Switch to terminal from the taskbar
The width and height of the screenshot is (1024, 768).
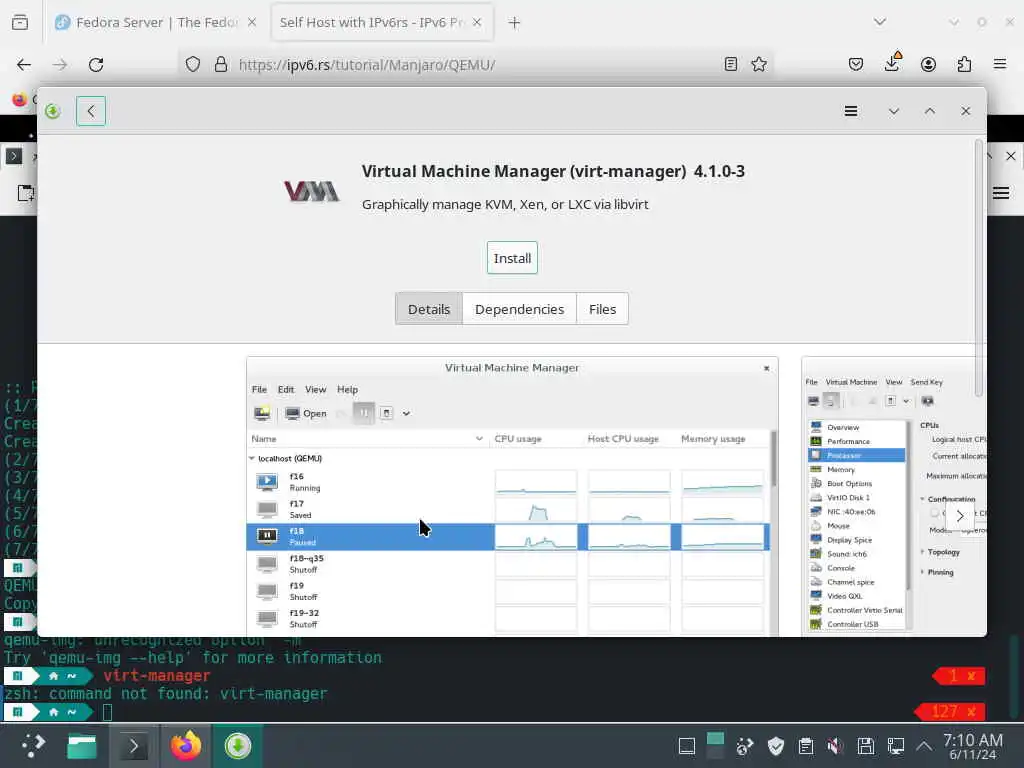(133, 746)
